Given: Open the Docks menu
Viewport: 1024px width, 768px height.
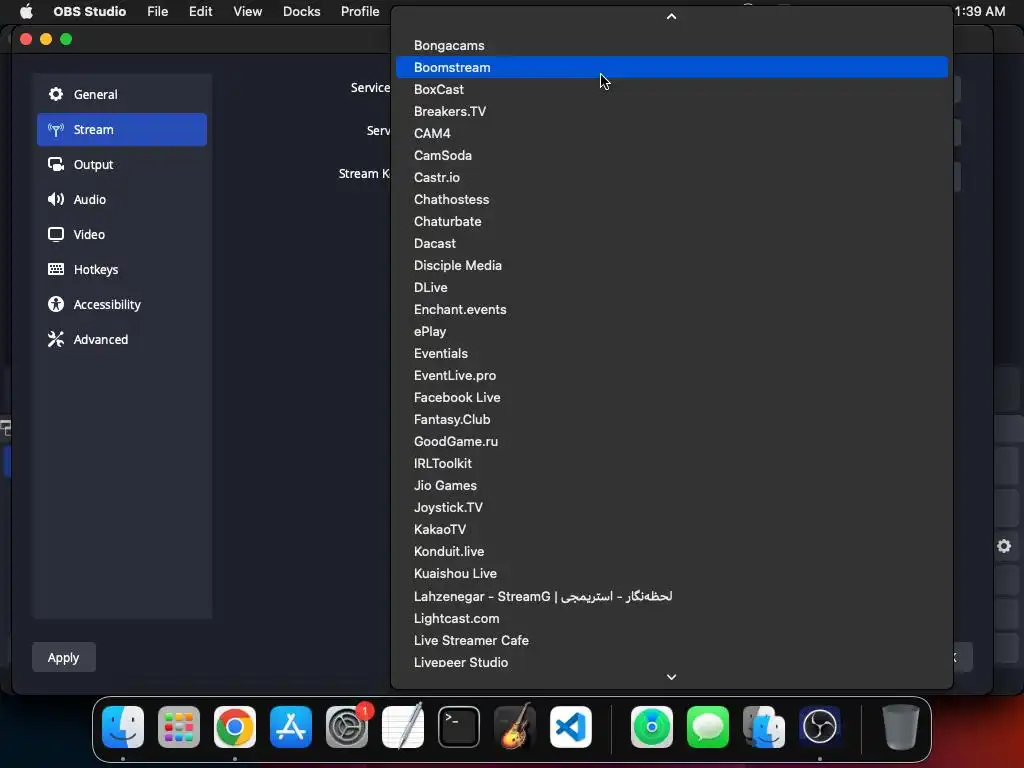Looking at the screenshot, I should (x=302, y=11).
